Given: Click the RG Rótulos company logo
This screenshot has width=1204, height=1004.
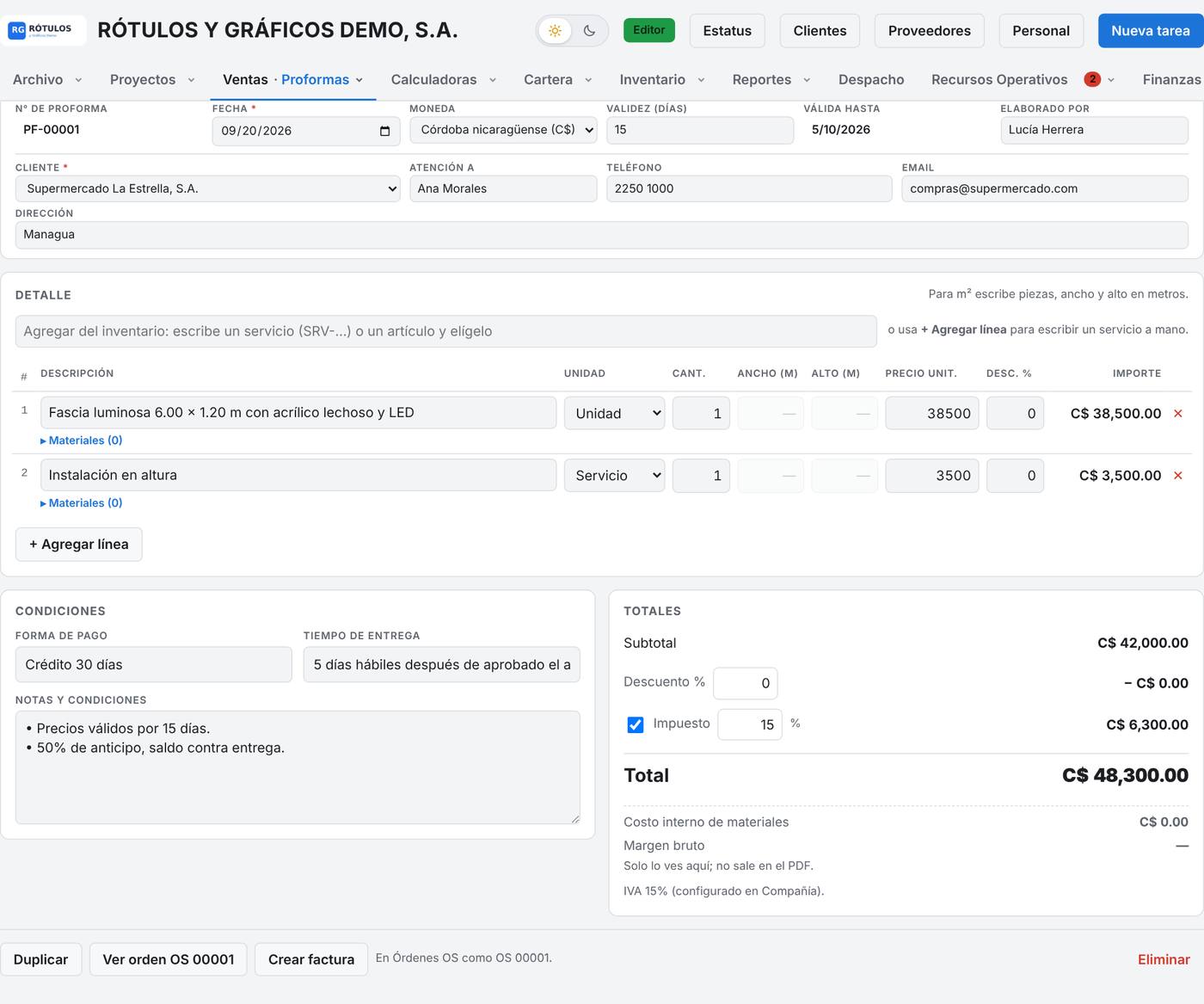Looking at the screenshot, I should coord(43,30).
